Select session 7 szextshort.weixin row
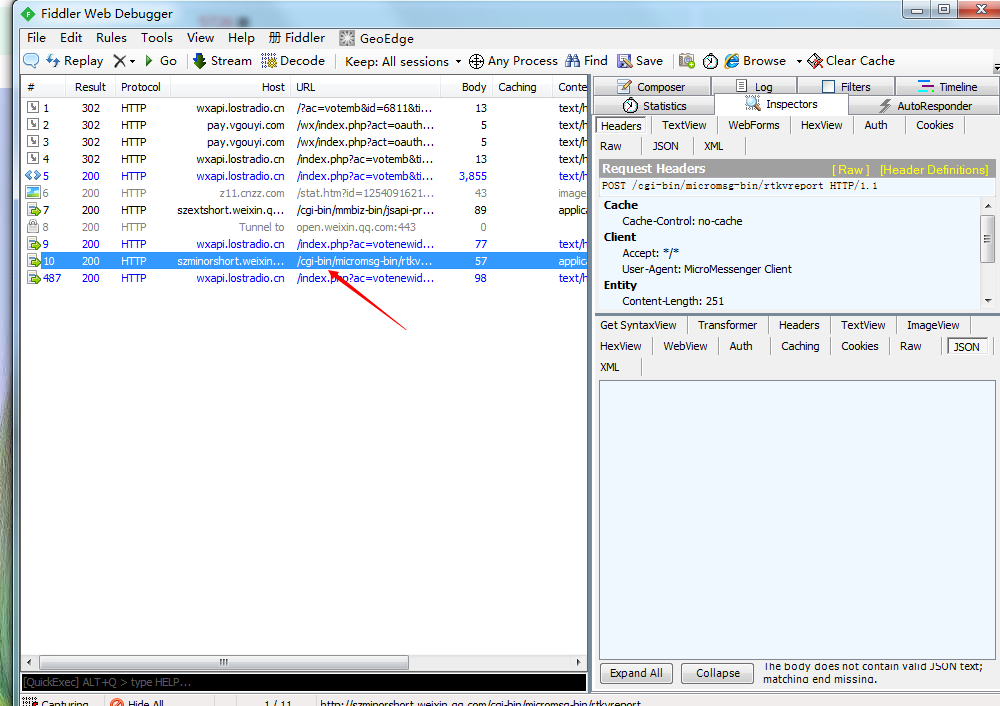Image resolution: width=1000 pixels, height=706 pixels. tap(304, 210)
